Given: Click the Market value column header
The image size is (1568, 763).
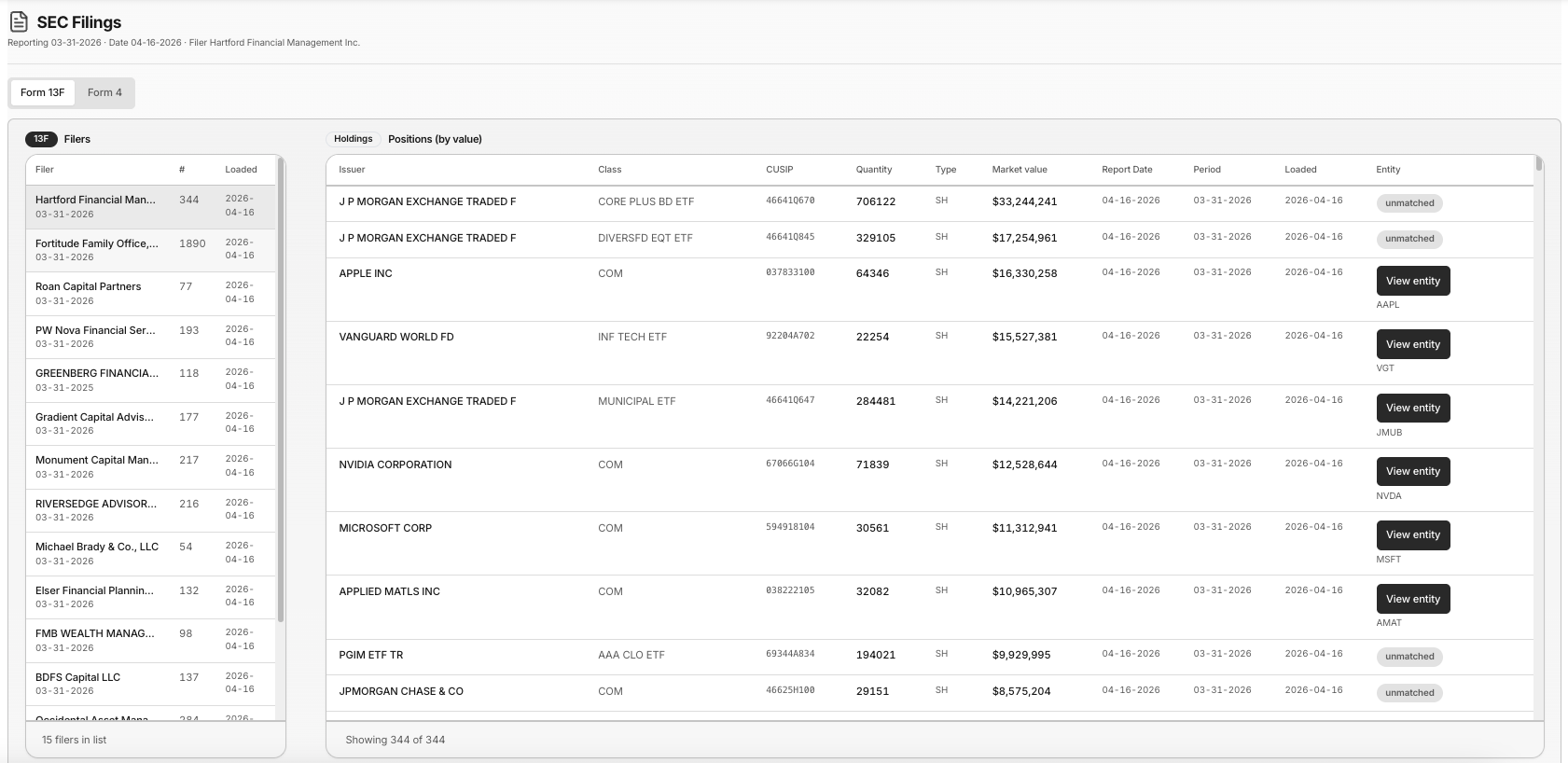Looking at the screenshot, I should [x=1020, y=170].
